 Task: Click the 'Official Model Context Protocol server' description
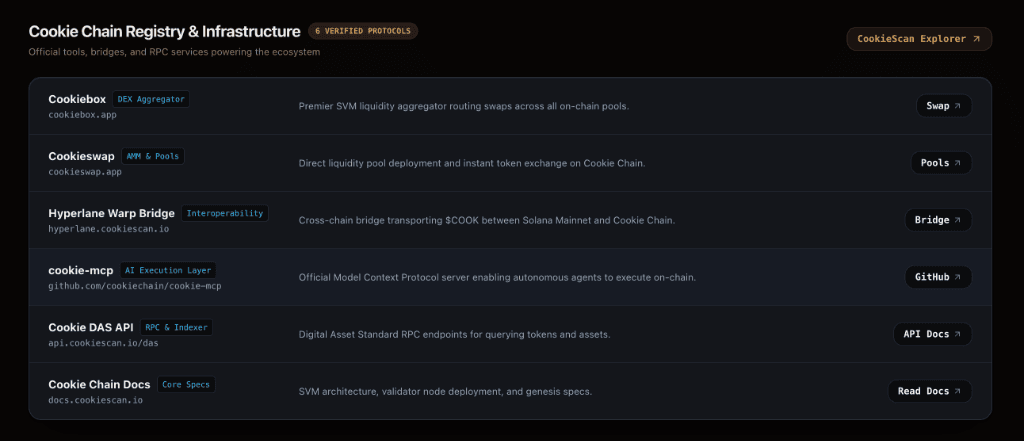(x=497, y=278)
